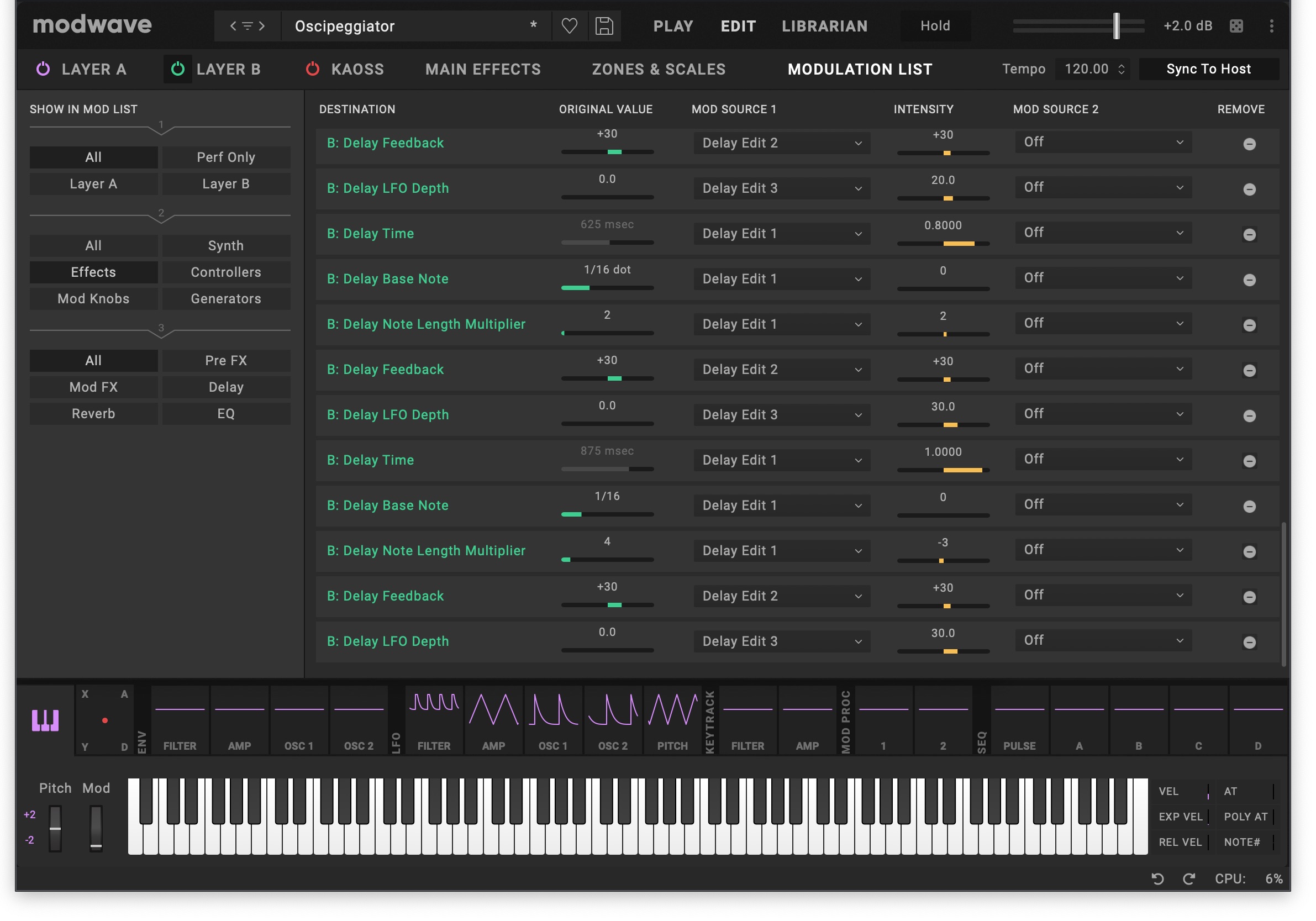
Task: Click the redo arrow icon
Action: tap(1189, 879)
